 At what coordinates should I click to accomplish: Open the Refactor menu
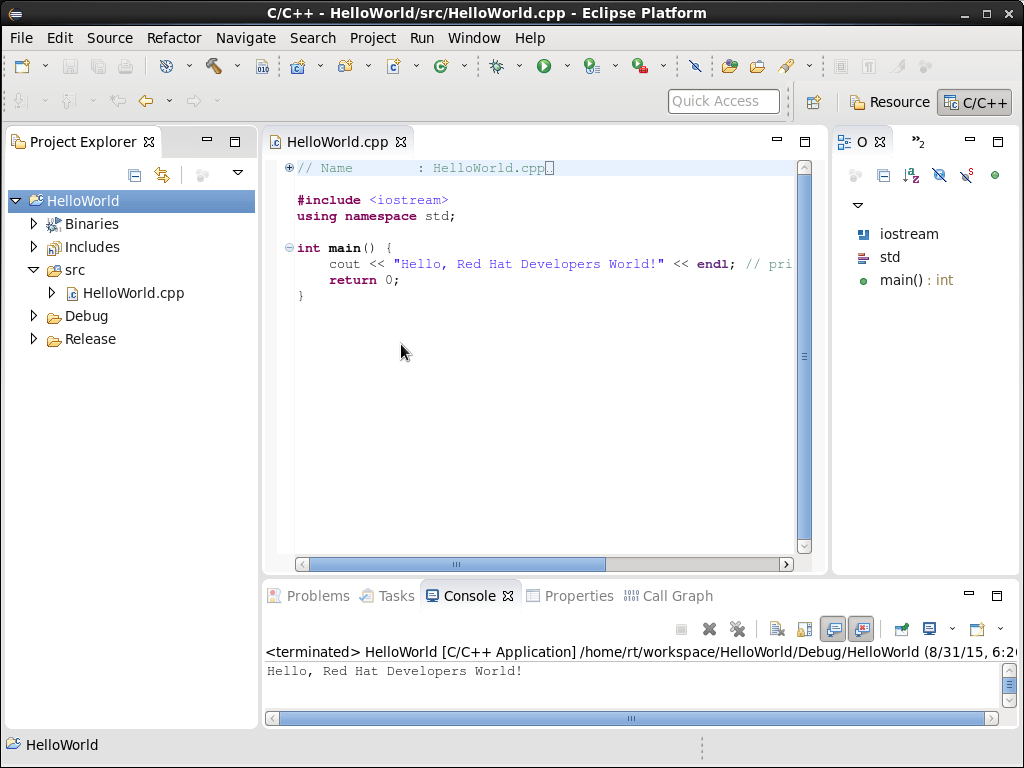[x=174, y=38]
